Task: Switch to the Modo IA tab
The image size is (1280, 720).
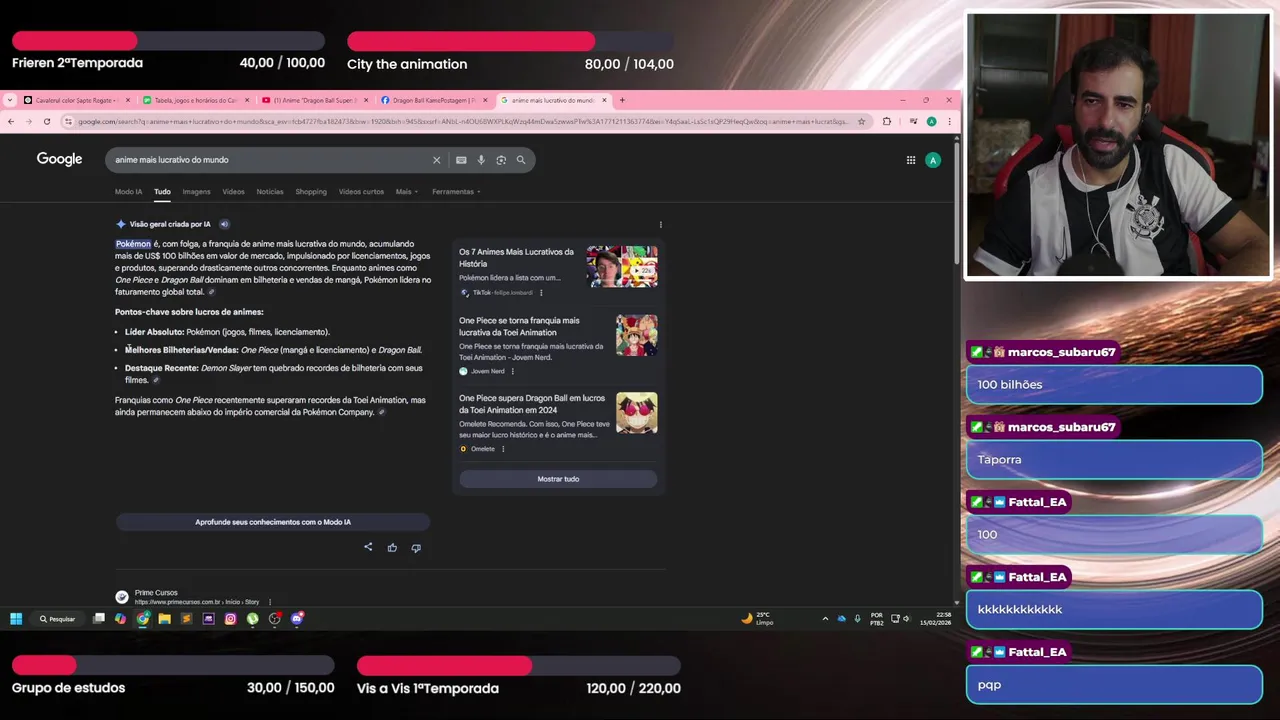Action: (128, 192)
